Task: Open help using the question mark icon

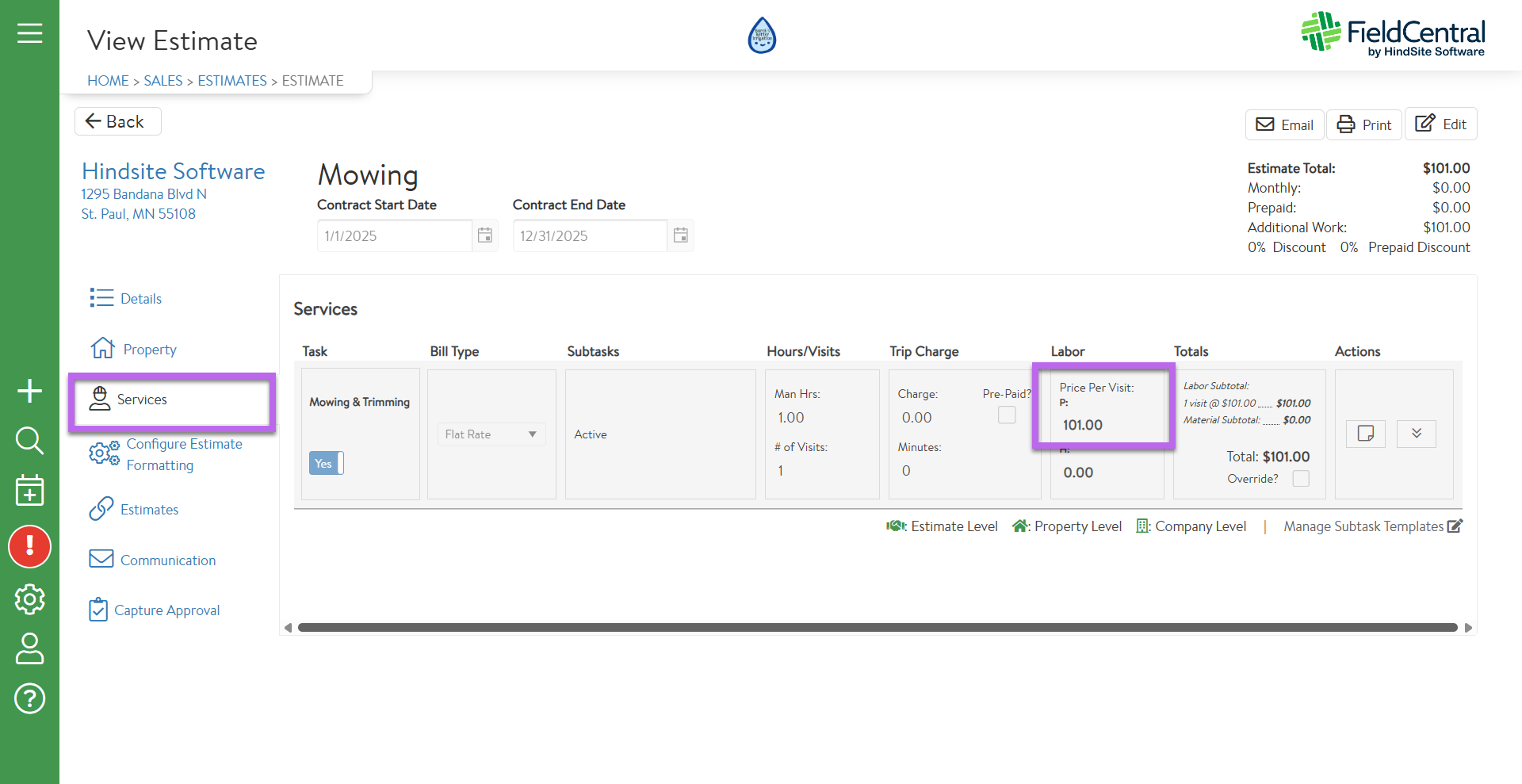Action: [x=29, y=698]
